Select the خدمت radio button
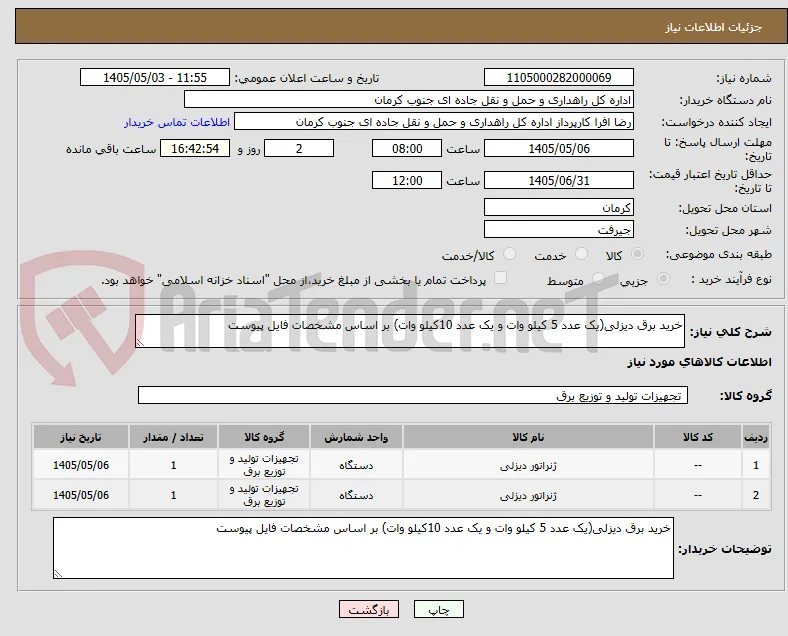788x636 pixels. click(x=581, y=254)
